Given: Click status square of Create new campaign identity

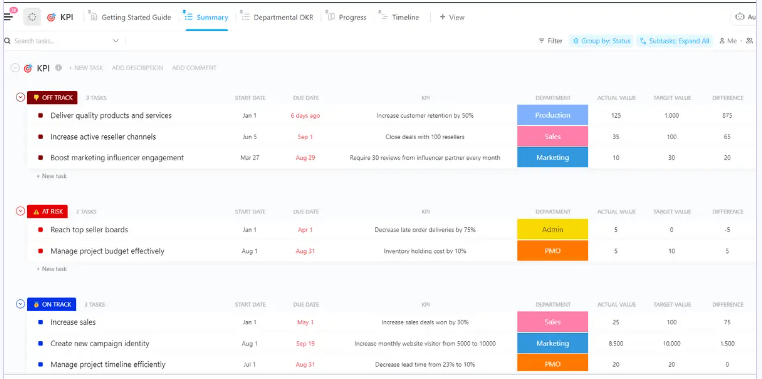Looking at the screenshot, I should [x=41, y=344].
